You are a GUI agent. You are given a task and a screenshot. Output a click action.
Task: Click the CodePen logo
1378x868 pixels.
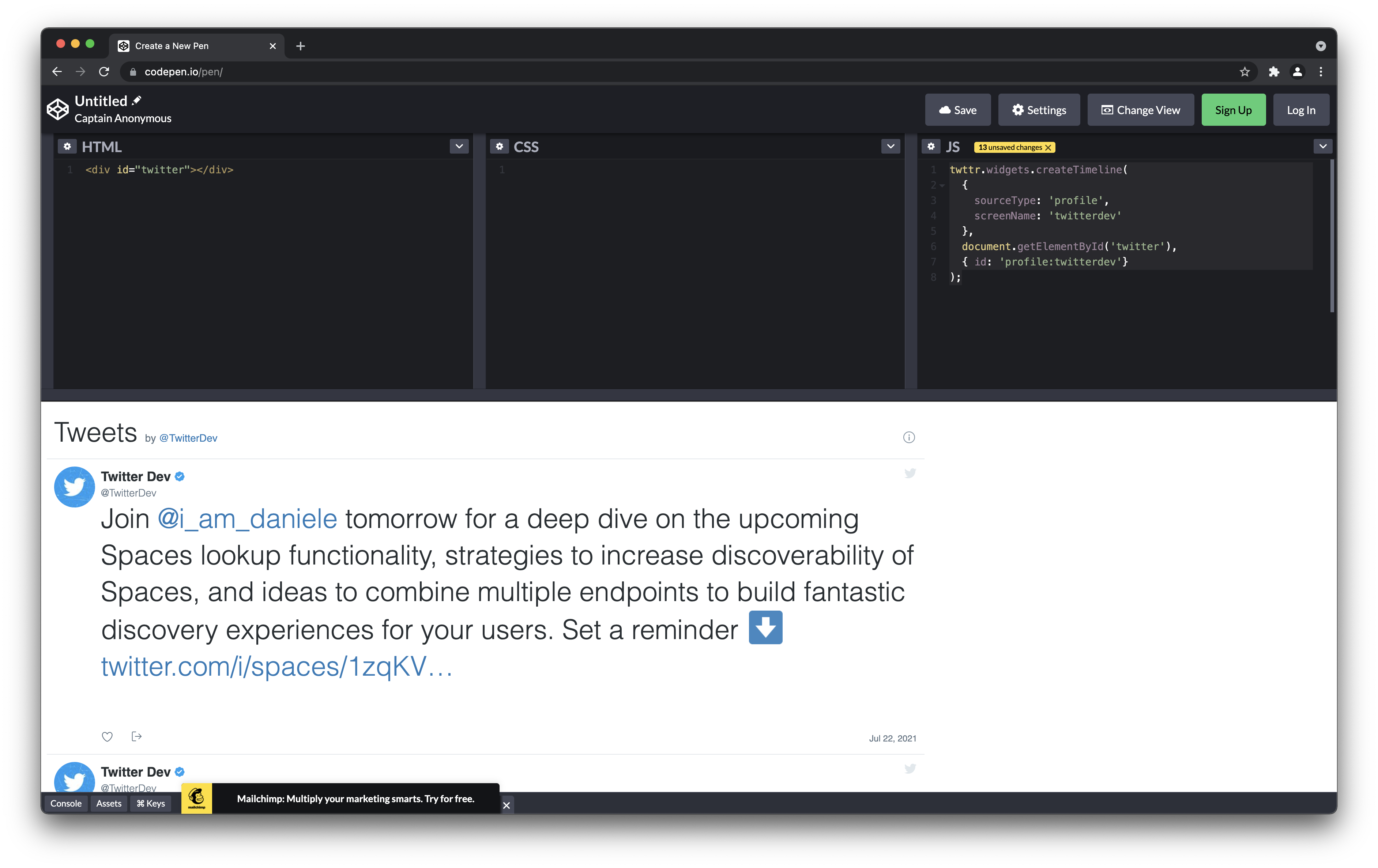click(57, 109)
